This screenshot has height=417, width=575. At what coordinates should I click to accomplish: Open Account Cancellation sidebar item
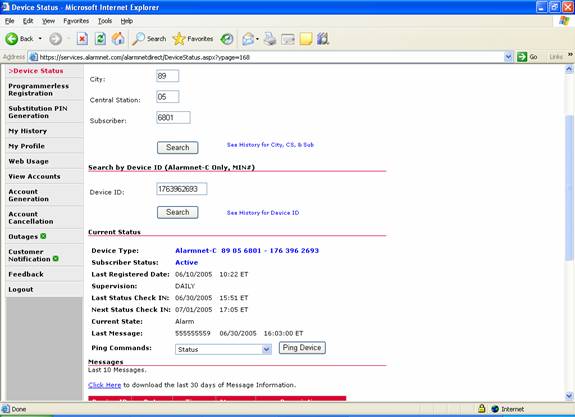click(31, 217)
